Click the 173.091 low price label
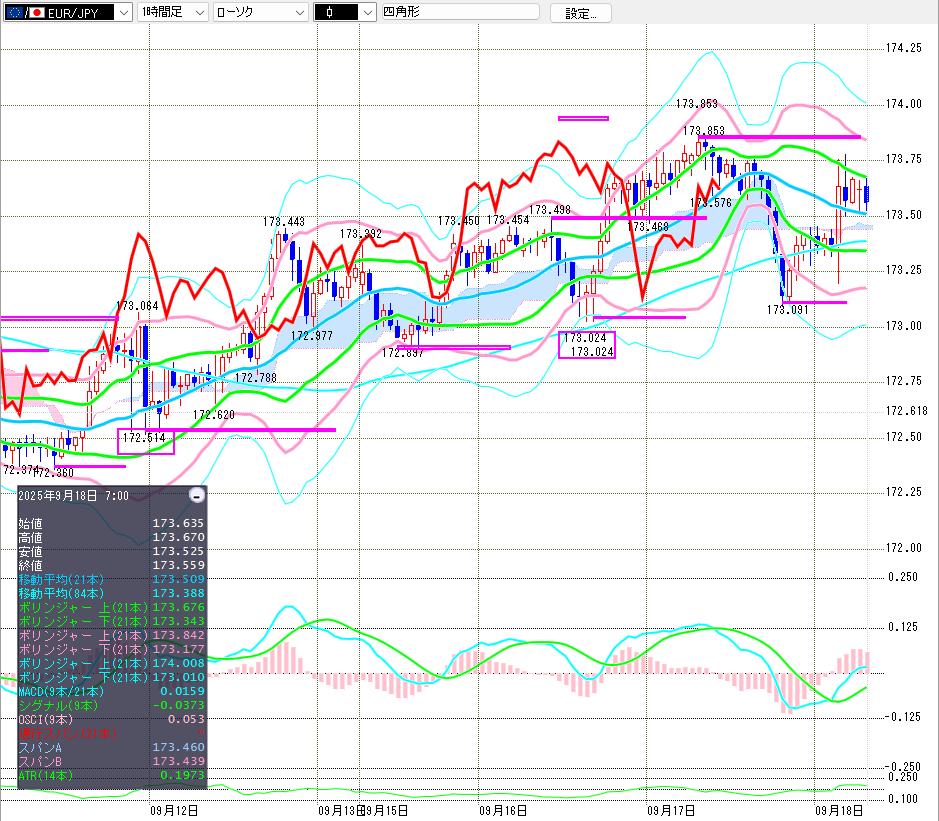This screenshot has height=821, width=939. click(x=787, y=310)
